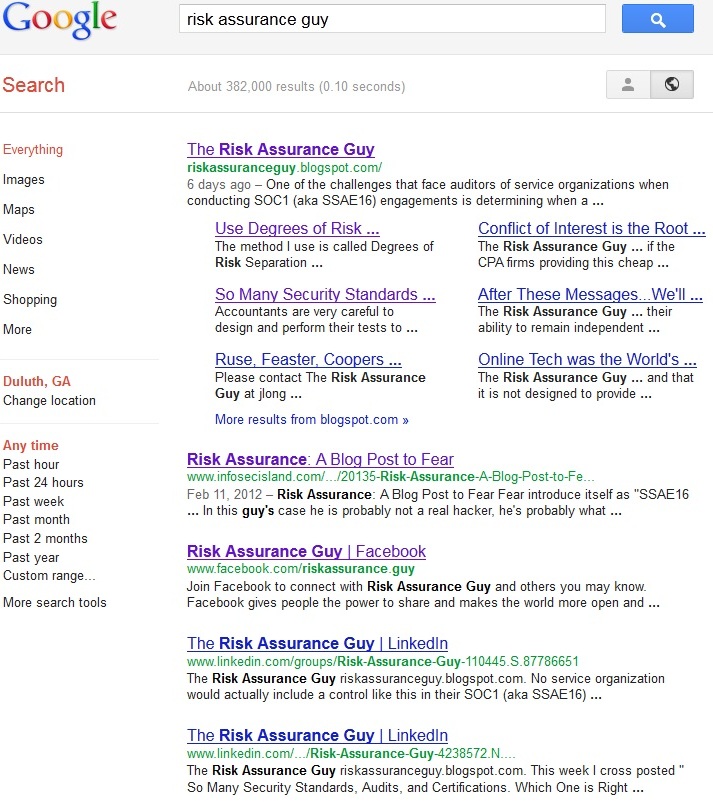Viewport: 713px width, 808px height.
Task: Switch to News results
Action: coord(19,269)
